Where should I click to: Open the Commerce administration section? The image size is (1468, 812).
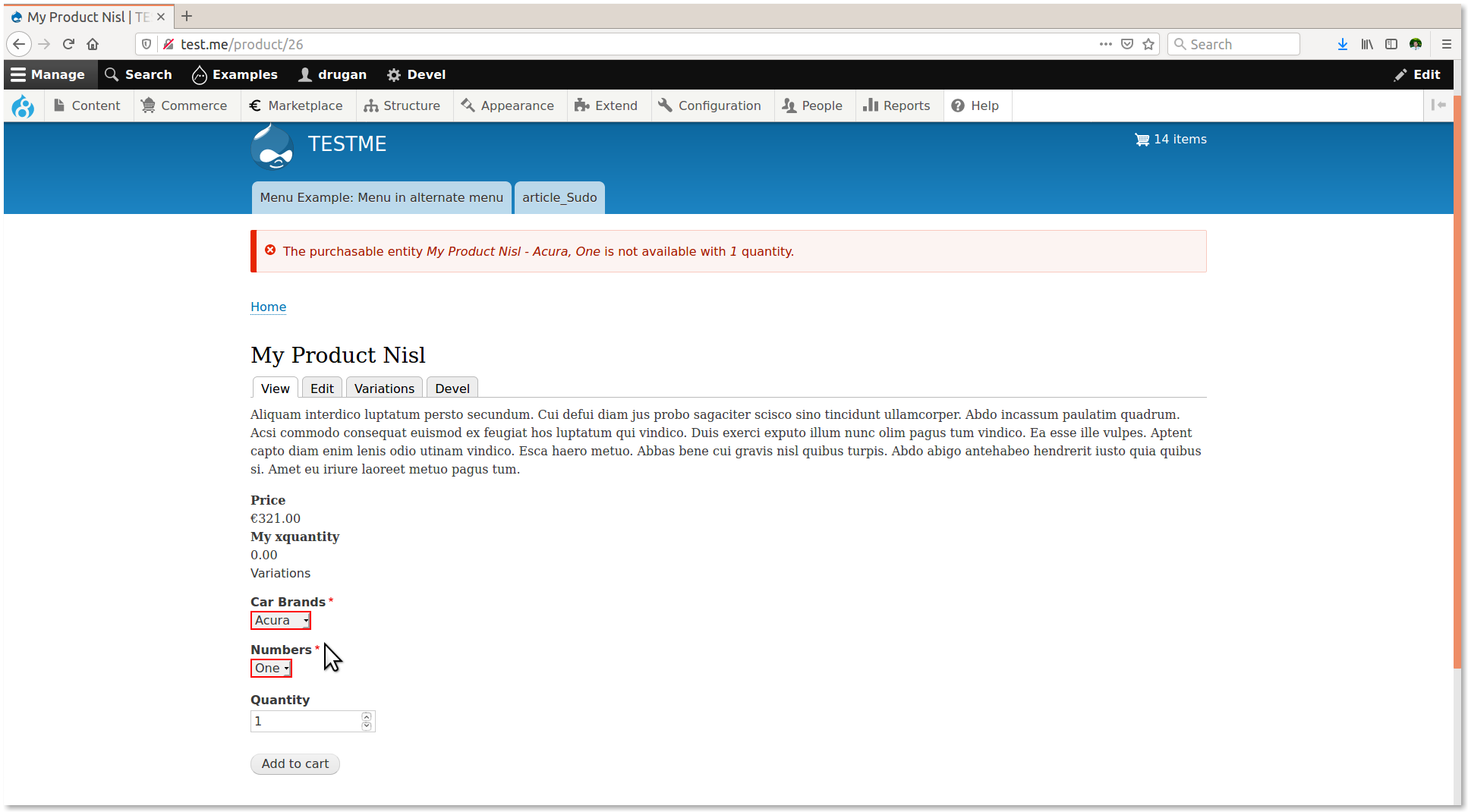185,105
